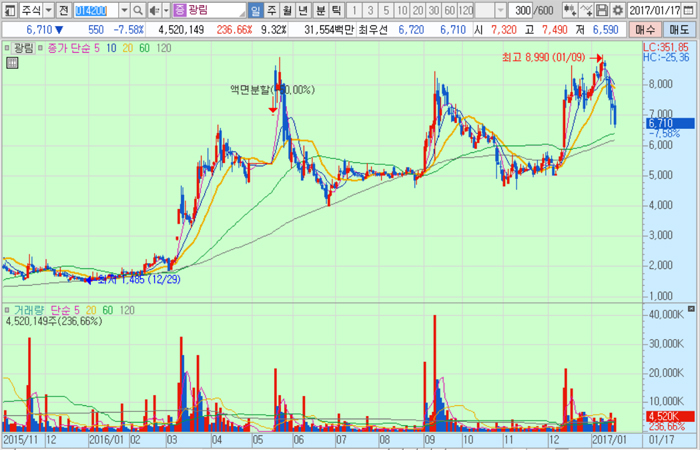Click the magnifier stock search icon
This screenshot has width=700, height=450.
139,10
